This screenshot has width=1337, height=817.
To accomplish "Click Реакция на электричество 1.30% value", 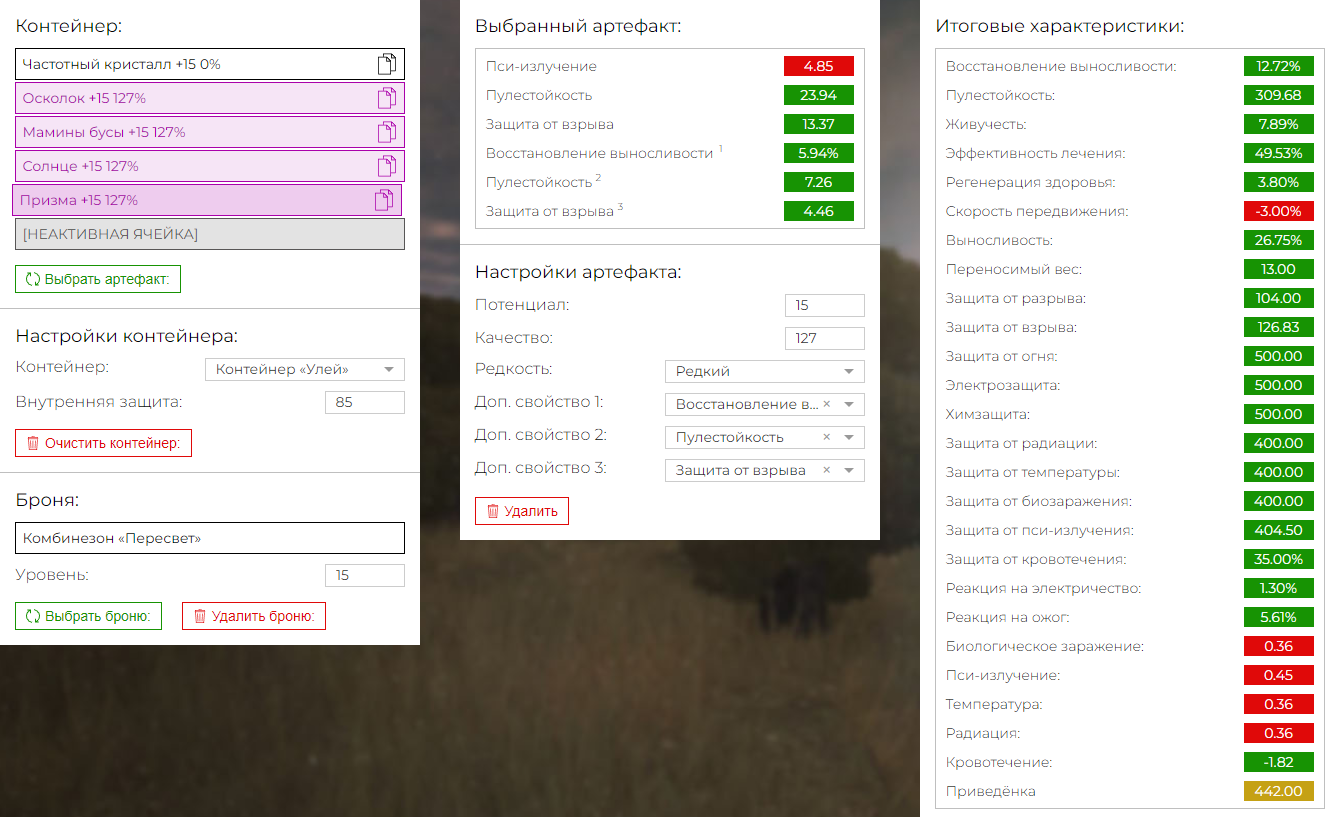I will [1279, 589].
